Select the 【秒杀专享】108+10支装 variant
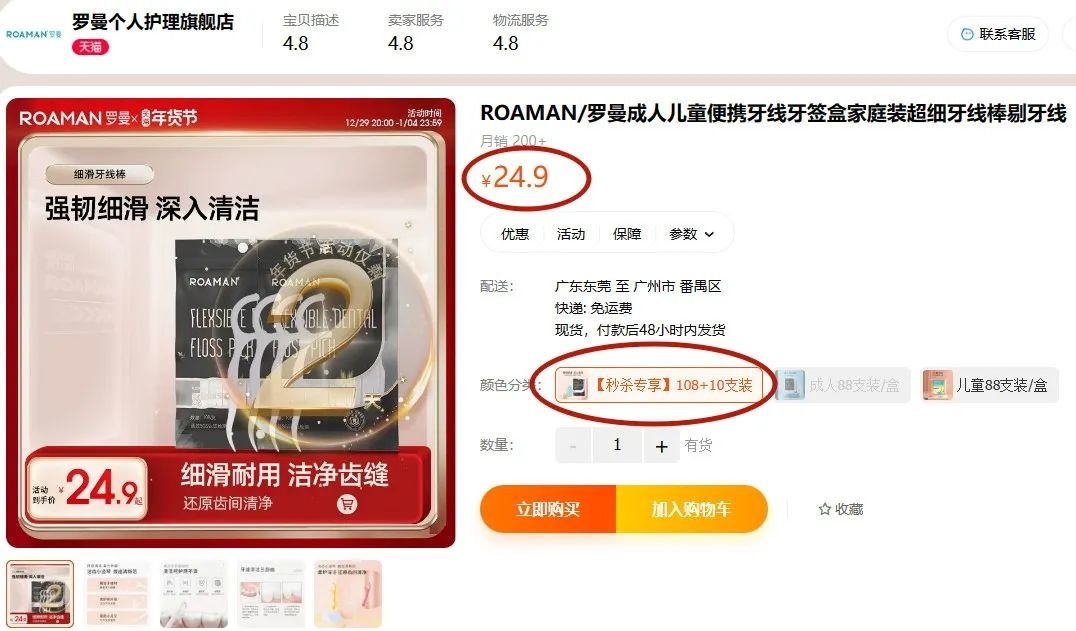 (x=659, y=385)
